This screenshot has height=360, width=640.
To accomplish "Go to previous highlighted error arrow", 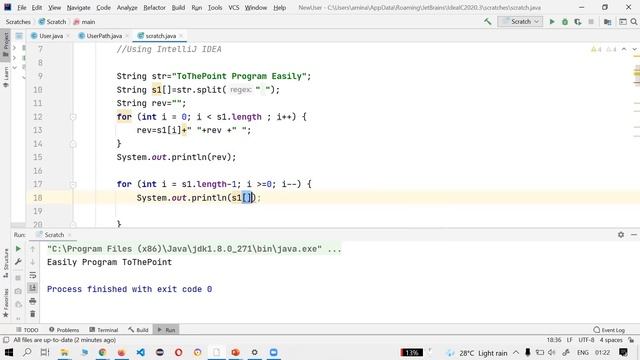I will point(624,49).
